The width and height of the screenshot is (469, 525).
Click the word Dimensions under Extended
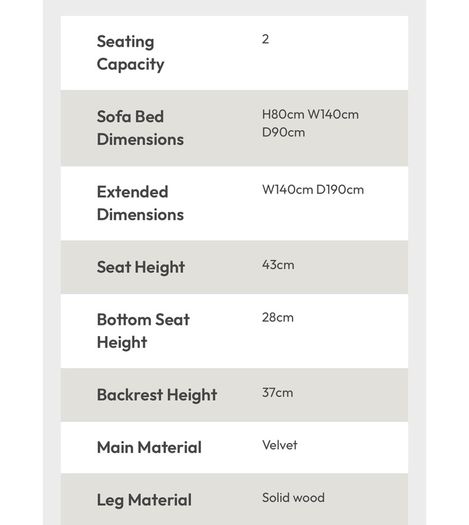(x=140, y=215)
